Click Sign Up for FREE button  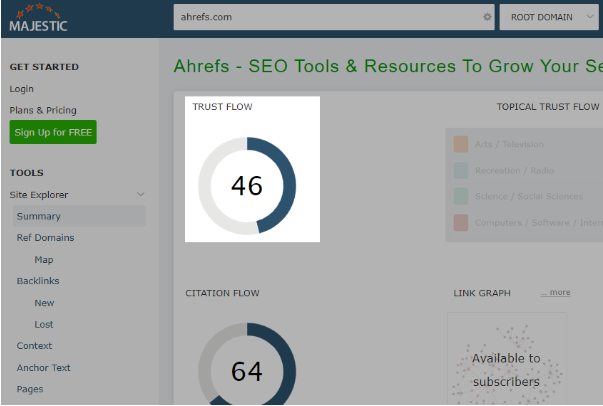point(53,132)
